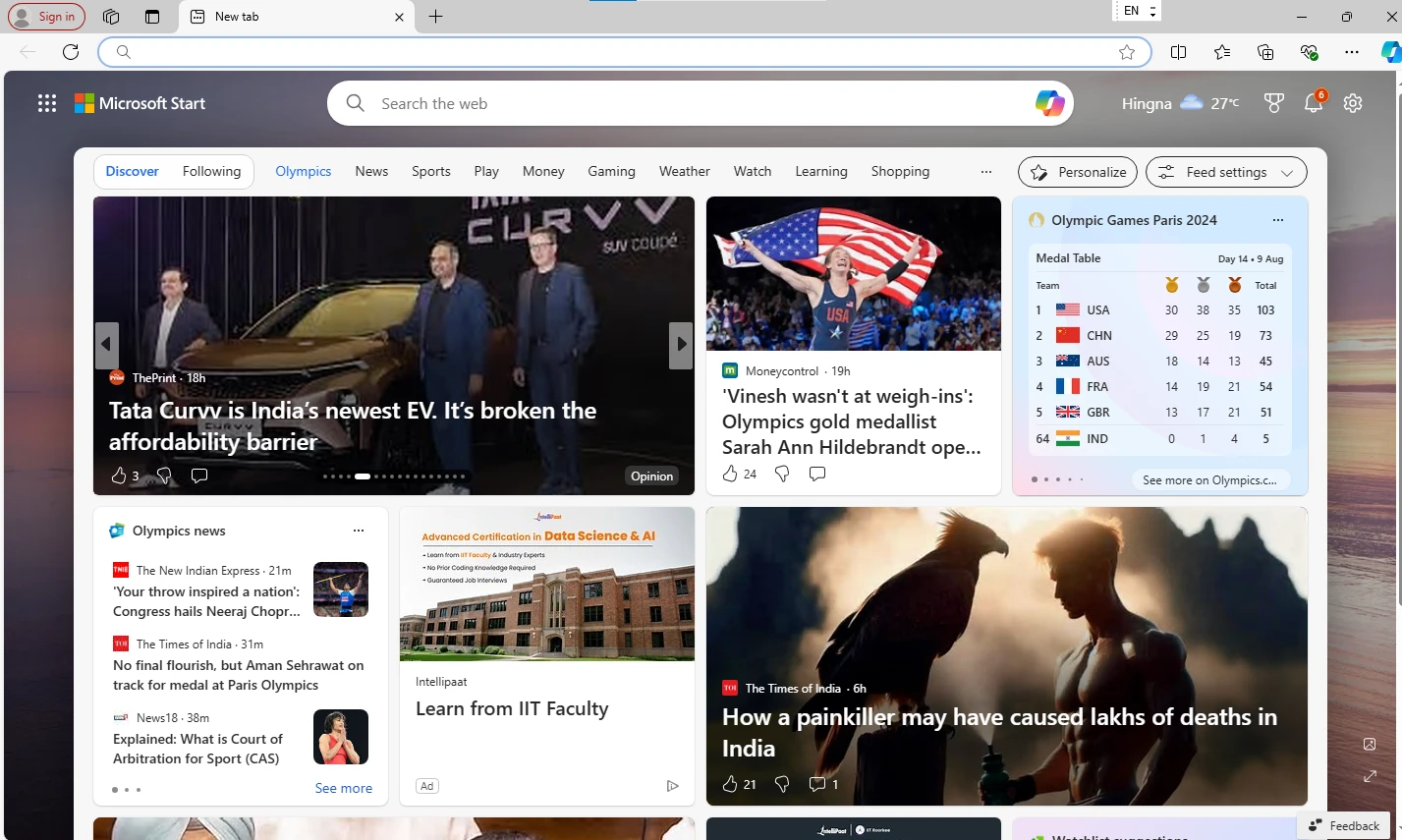Screen dimensions: 1402x840
Task: Open Microsoft Rewards trophy icon
Action: point(1274,103)
